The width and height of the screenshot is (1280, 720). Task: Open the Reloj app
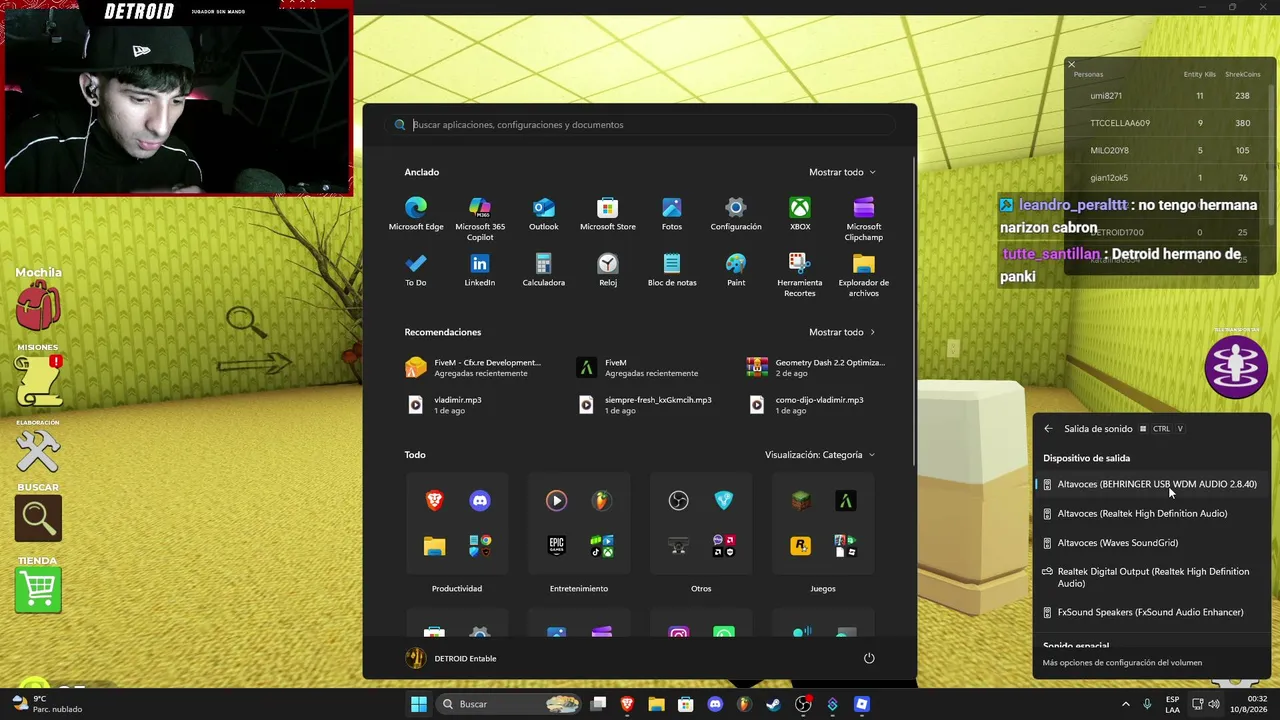[608, 270]
